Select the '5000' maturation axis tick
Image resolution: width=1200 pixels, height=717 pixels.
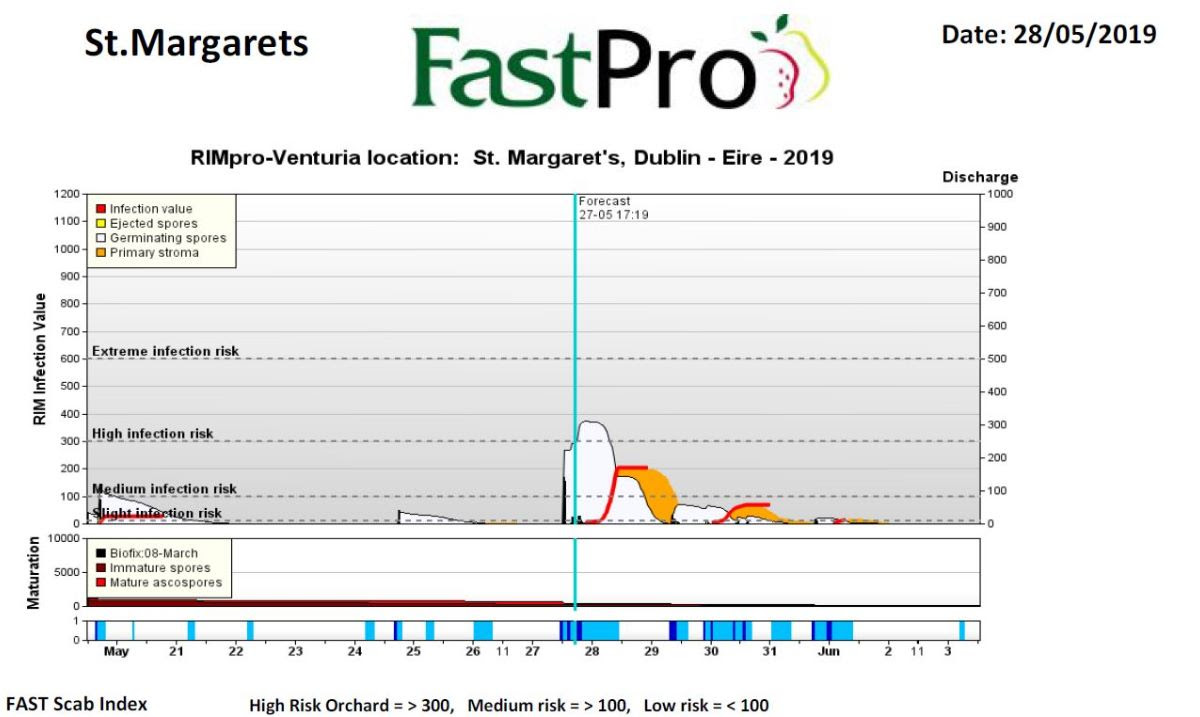click(66, 572)
